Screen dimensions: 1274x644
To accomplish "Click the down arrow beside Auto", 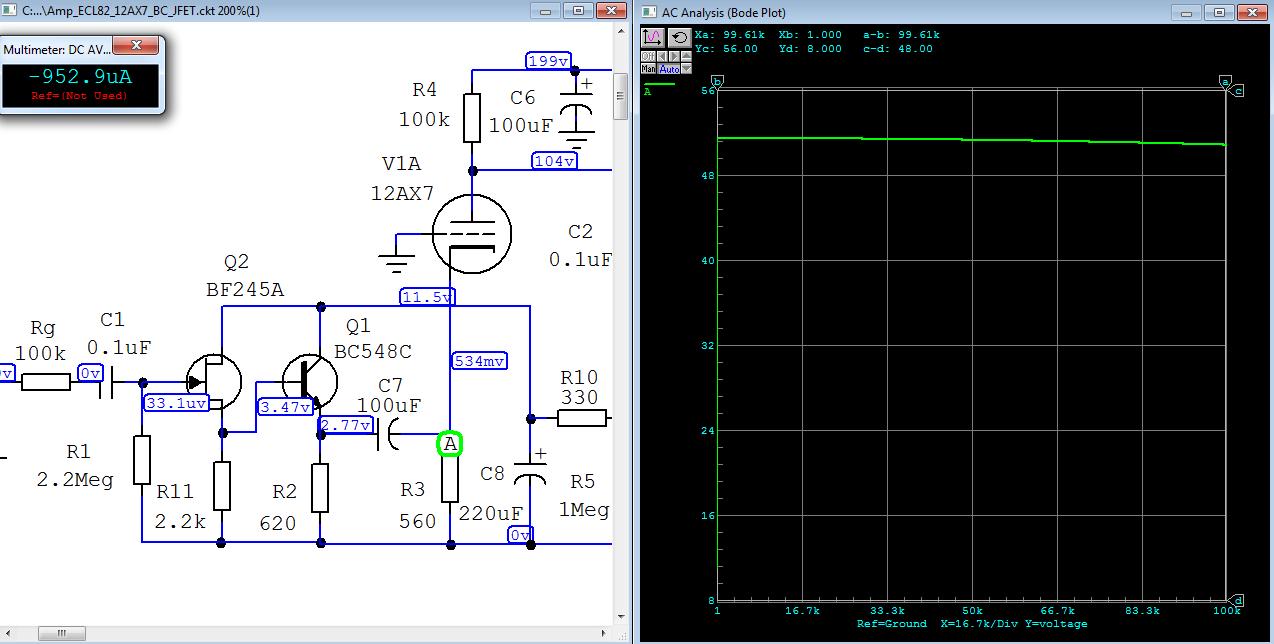I will (x=686, y=68).
